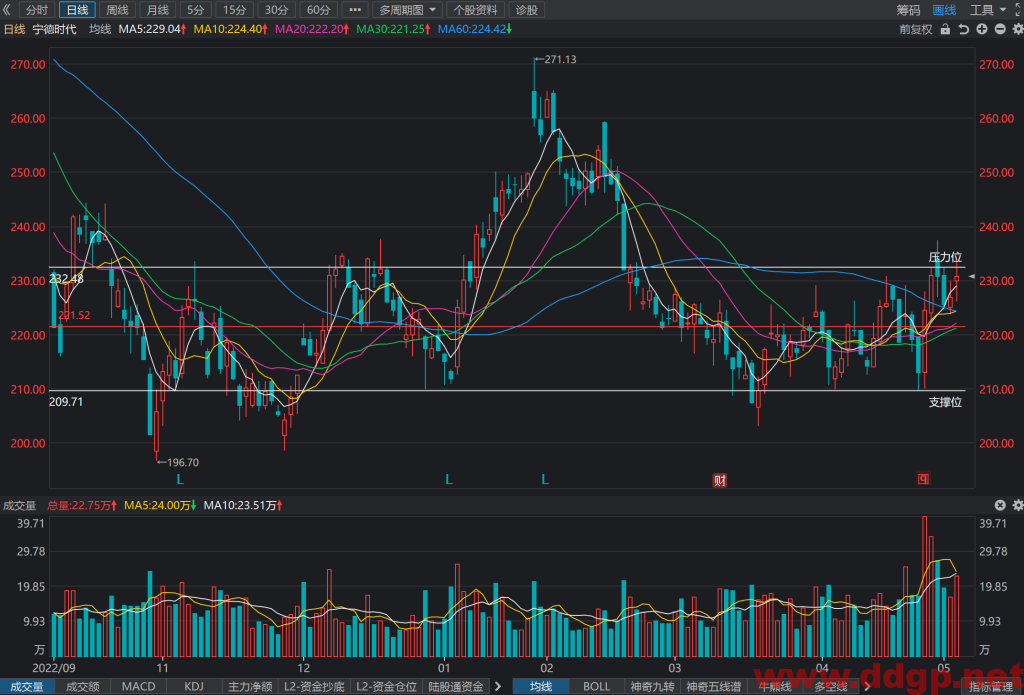This screenshot has height=695, width=1024.
Task: Select the 支撑位 support line label
Action: 945,402
